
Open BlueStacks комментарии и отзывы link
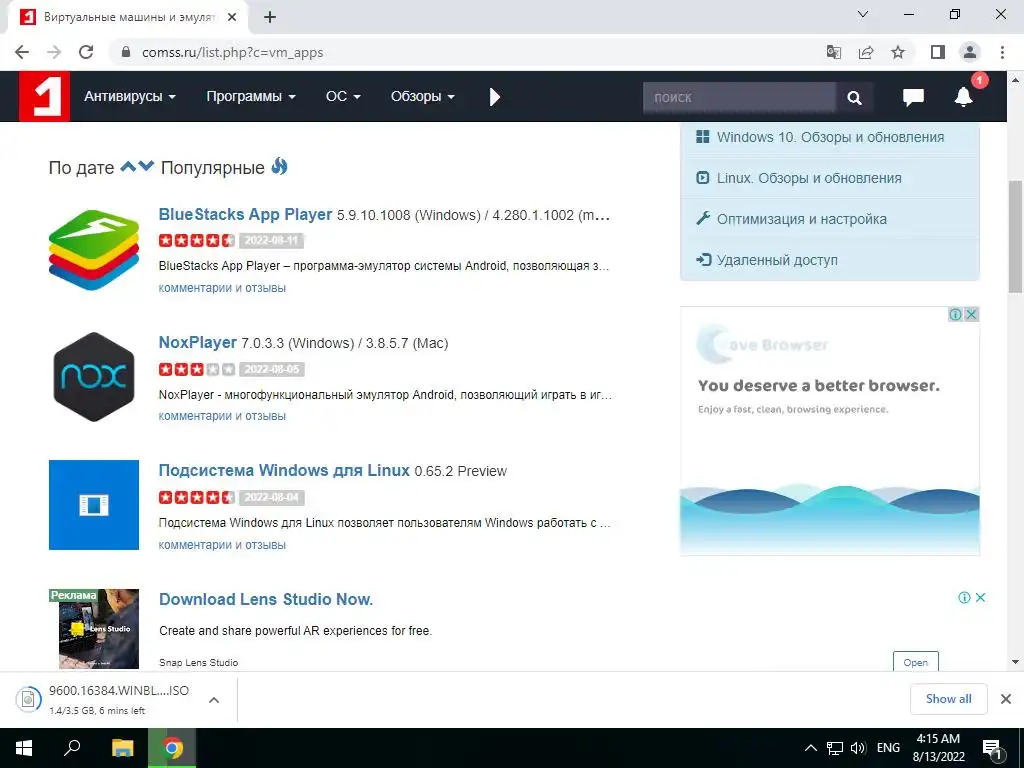(x=222, y=287)
